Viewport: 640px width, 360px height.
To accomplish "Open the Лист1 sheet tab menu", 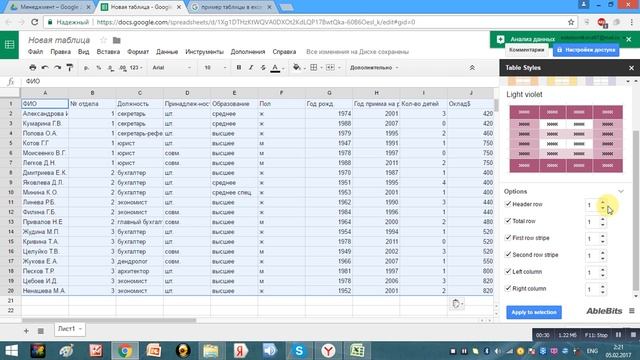I will pos(80,329).
